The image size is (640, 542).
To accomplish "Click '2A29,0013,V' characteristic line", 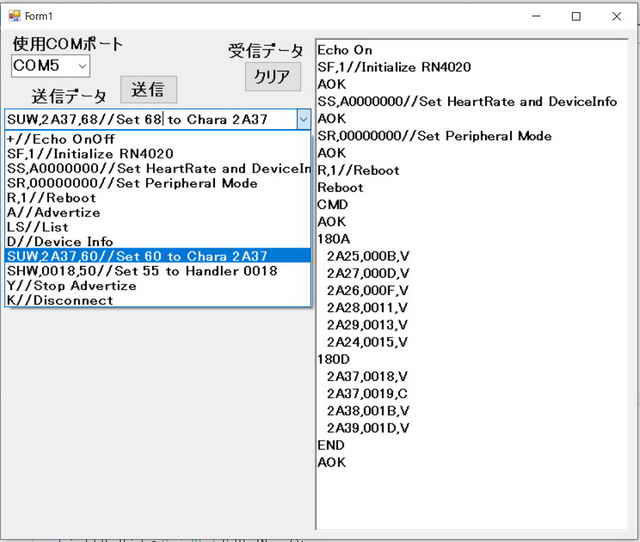I will pos(367,324).
